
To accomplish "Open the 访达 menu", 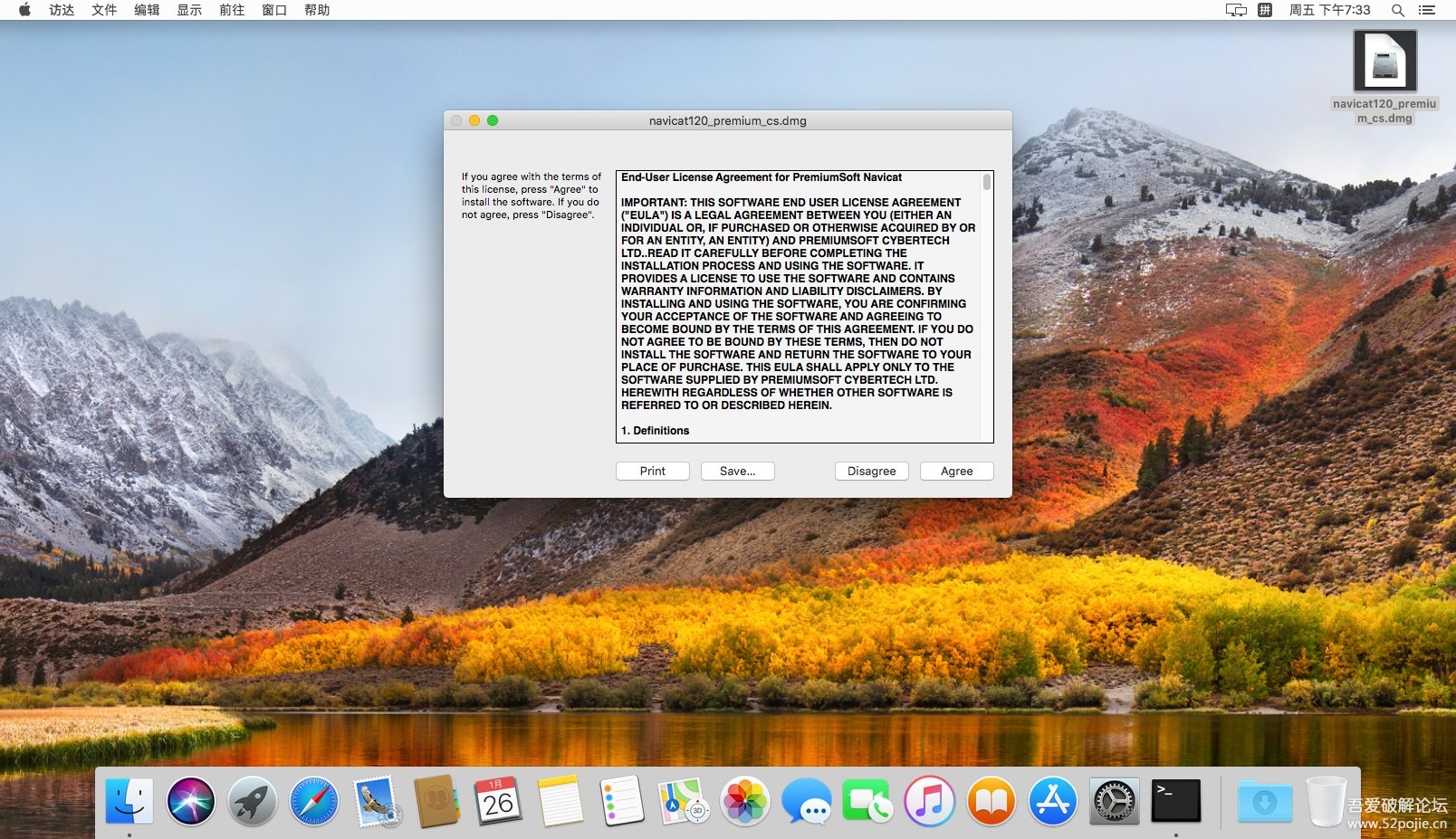I will pyautogui.click(x=62, y=10).
